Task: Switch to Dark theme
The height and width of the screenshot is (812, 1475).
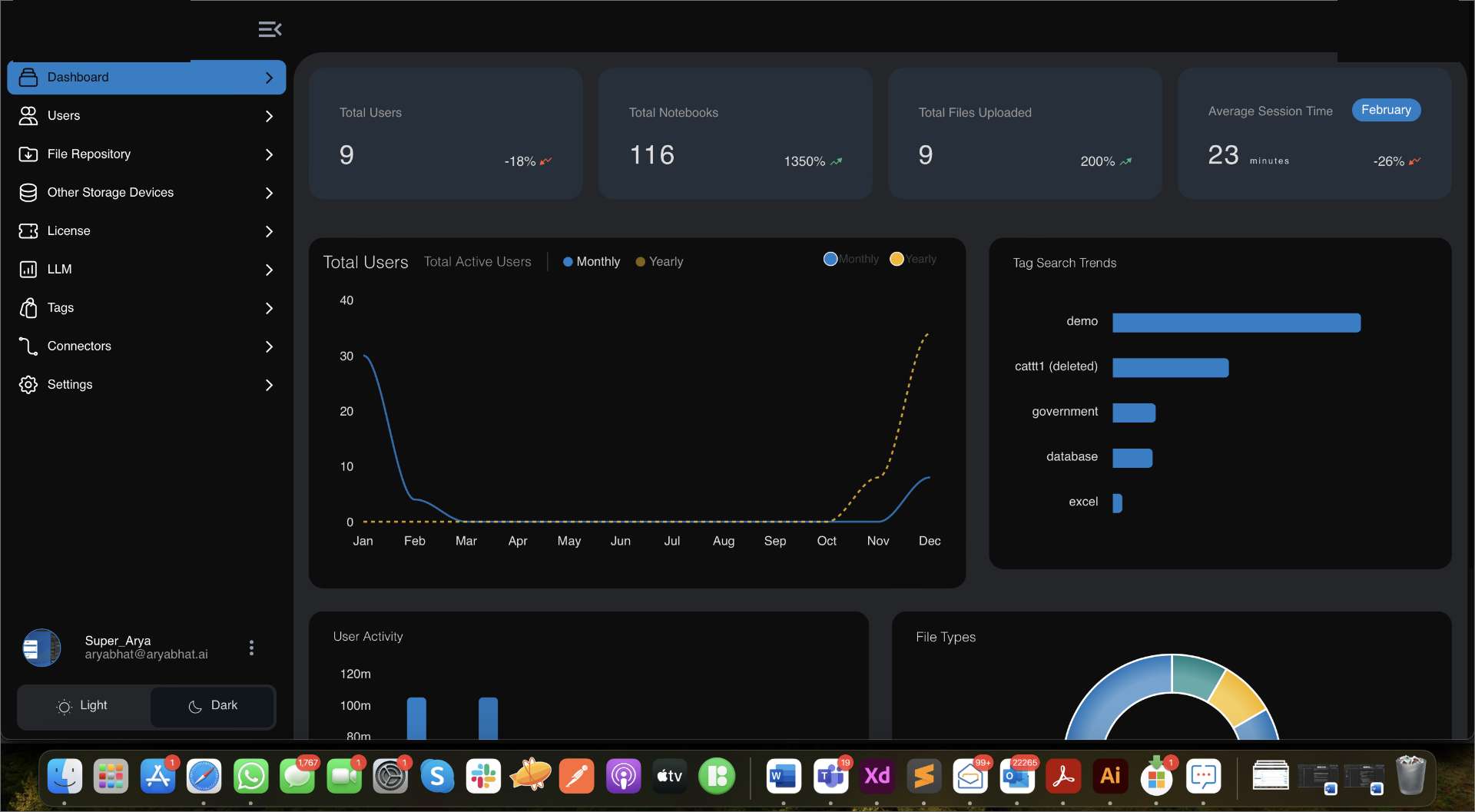Action: (213, 706)
